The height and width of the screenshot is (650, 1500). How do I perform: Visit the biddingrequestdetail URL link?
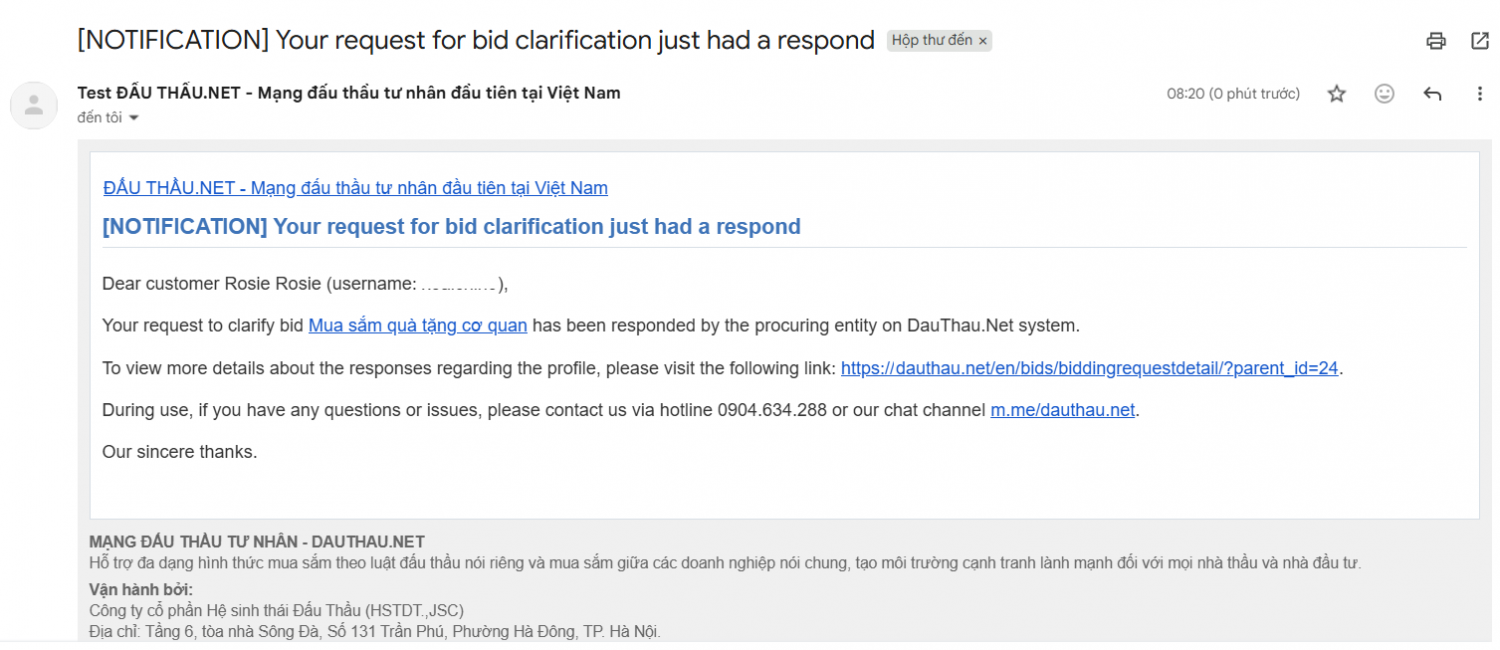pos(1089,368)
